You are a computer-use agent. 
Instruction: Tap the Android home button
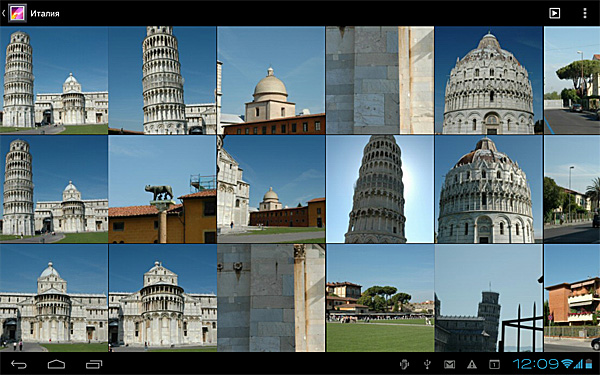point(56,365)
